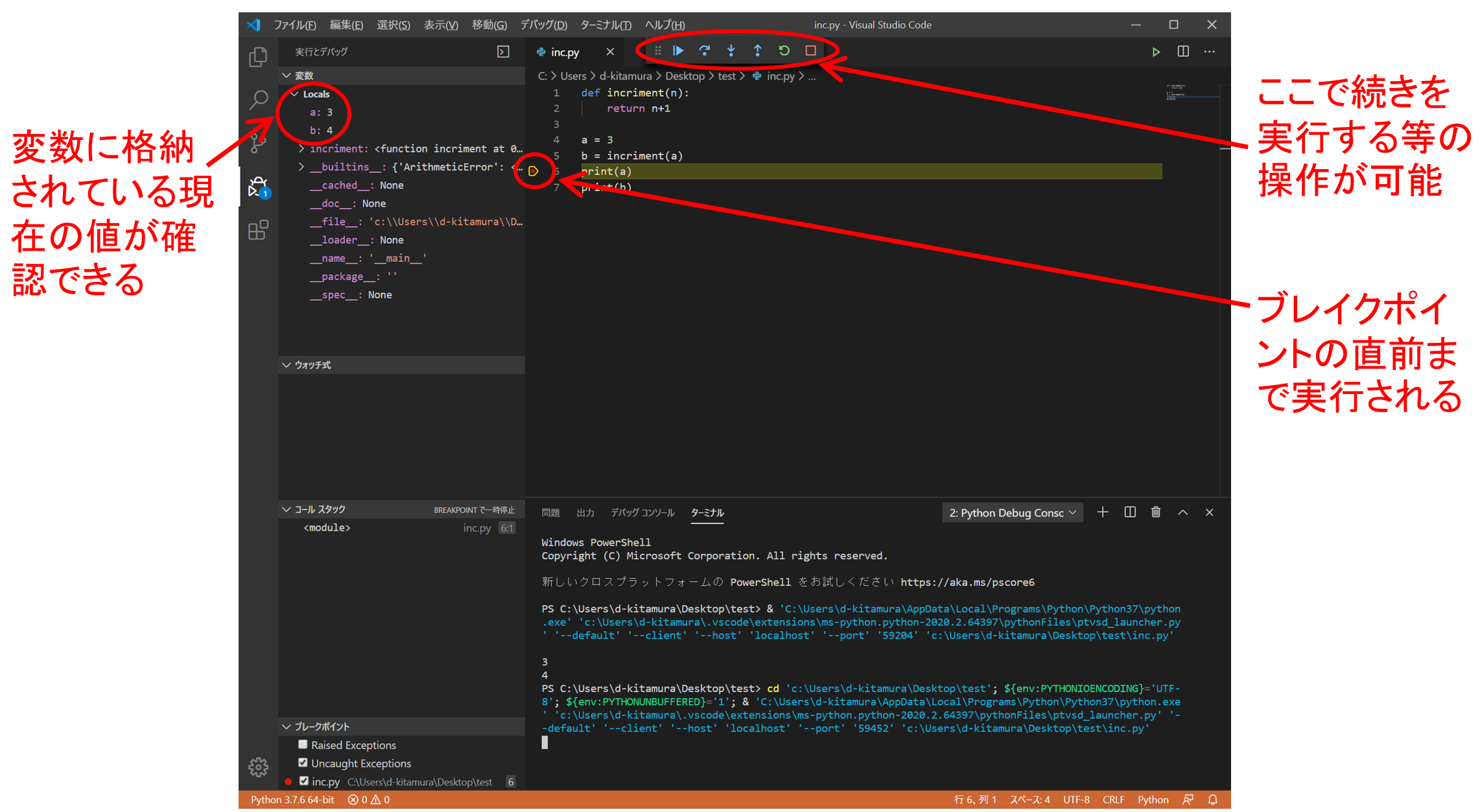Screen dimensions: 1480x812
Task: Open feedback icon in status bar
Action: (1188, 800)
